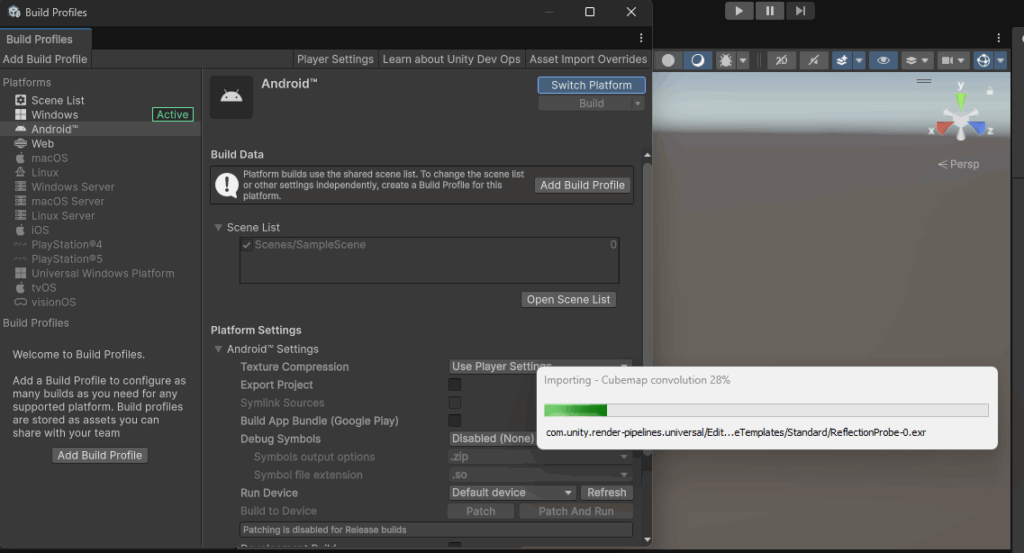This screenshot has height=553, width=1024.
Task: Select the Linux platform
Action: 45,172
